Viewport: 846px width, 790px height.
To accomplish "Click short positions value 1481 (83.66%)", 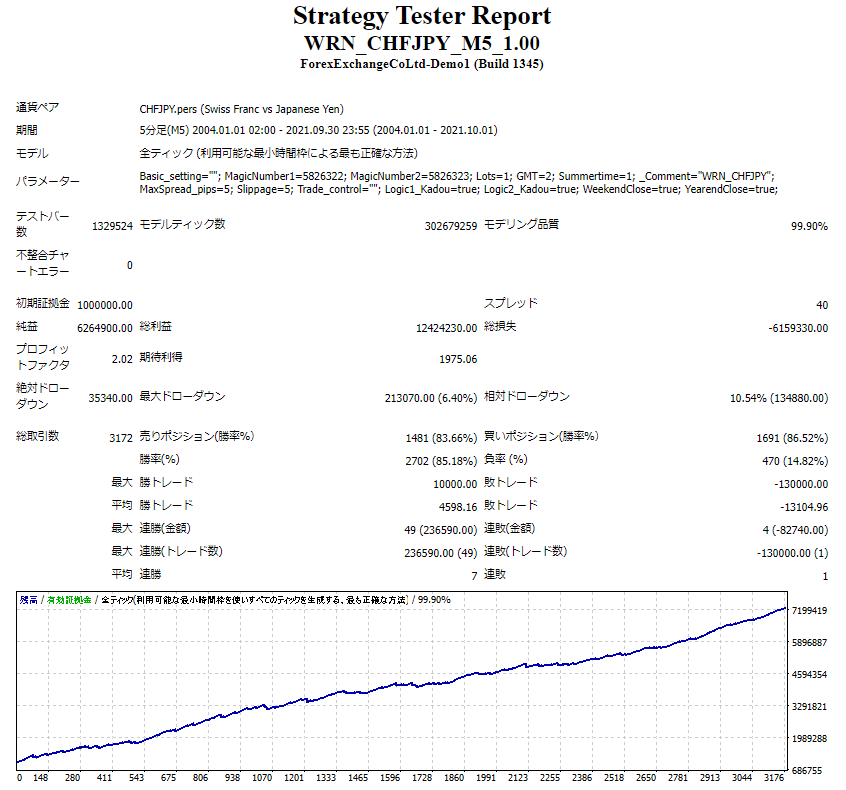I will [x=441, y=438].
